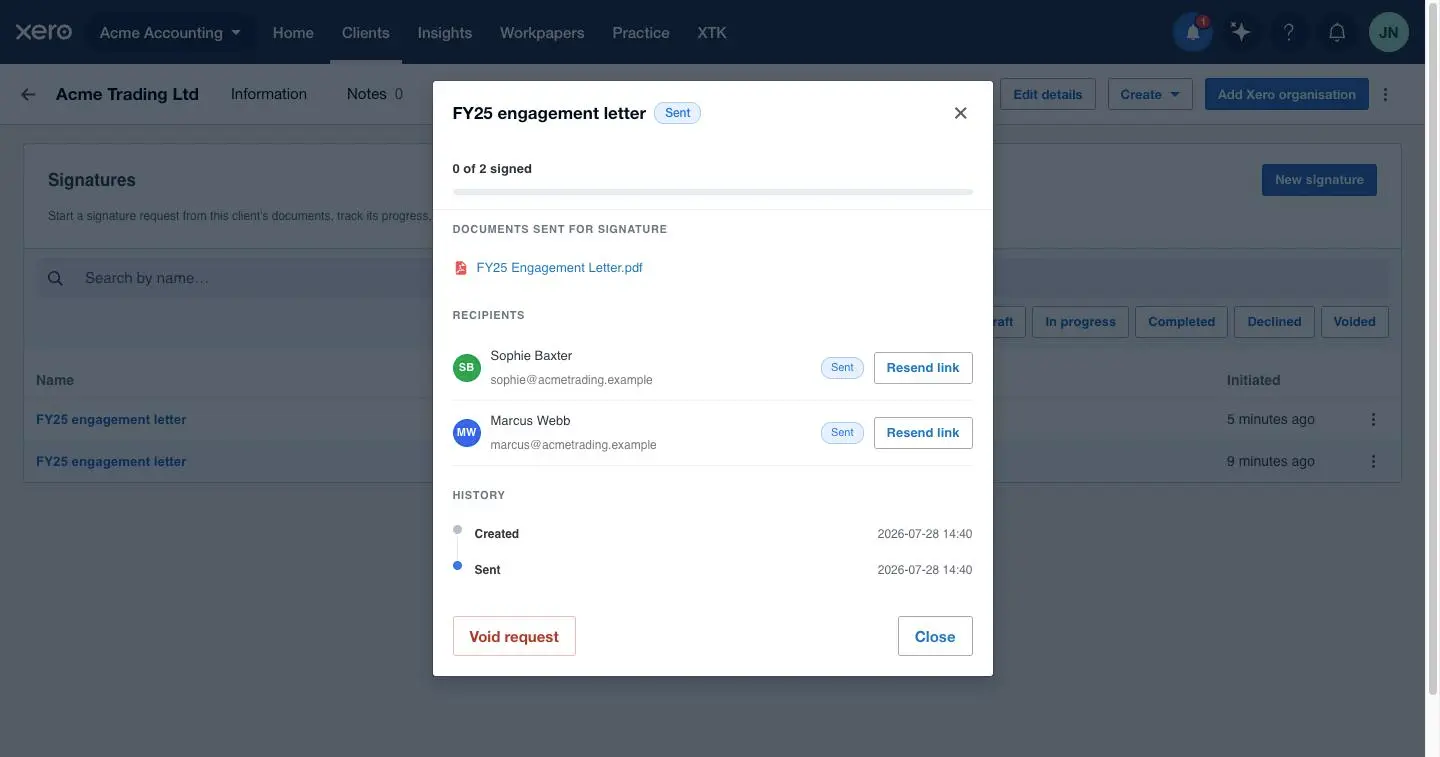Click the 0 of 2 signed label
The image size is (1440, 757).
coord(492,169)
